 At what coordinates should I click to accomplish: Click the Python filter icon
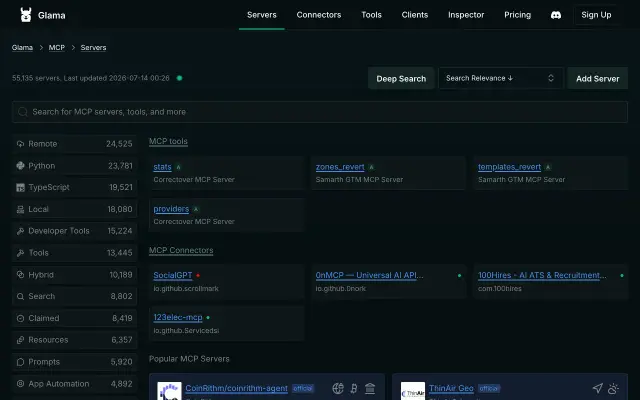tap(20, 166)
